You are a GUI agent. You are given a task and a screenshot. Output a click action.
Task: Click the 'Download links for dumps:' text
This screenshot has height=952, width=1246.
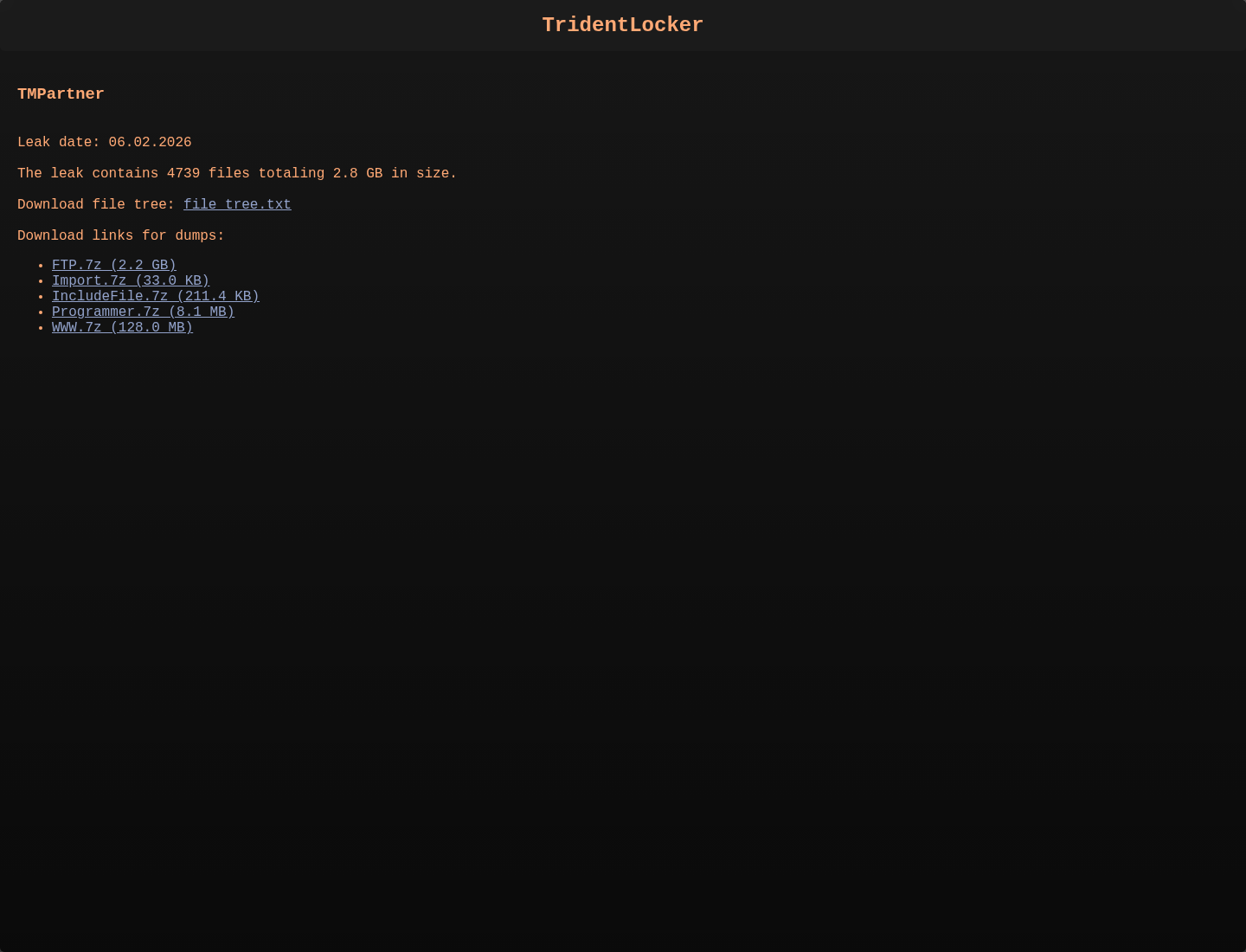121,235
